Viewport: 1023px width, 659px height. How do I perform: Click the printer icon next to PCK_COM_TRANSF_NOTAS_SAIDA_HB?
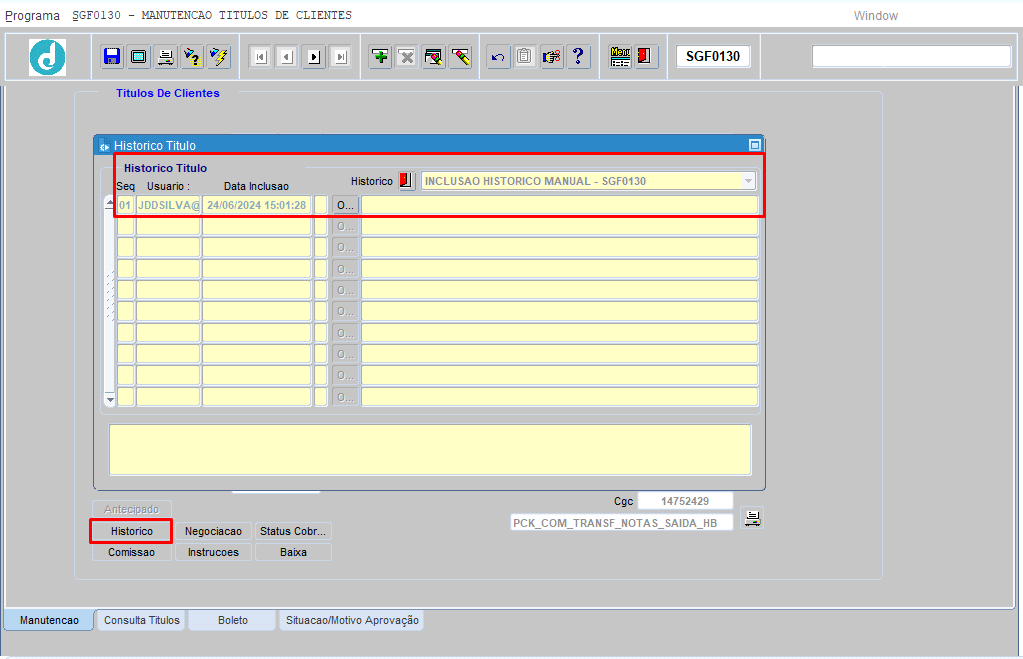[x=753, y=518]
